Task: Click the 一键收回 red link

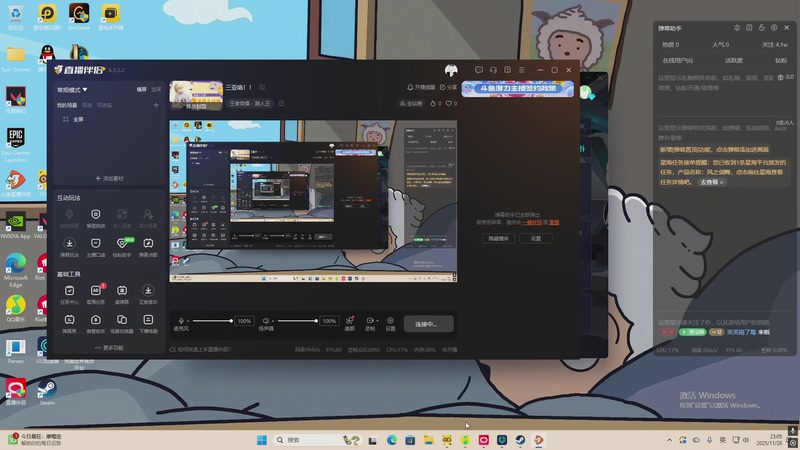Action: (x=532, y=222)
